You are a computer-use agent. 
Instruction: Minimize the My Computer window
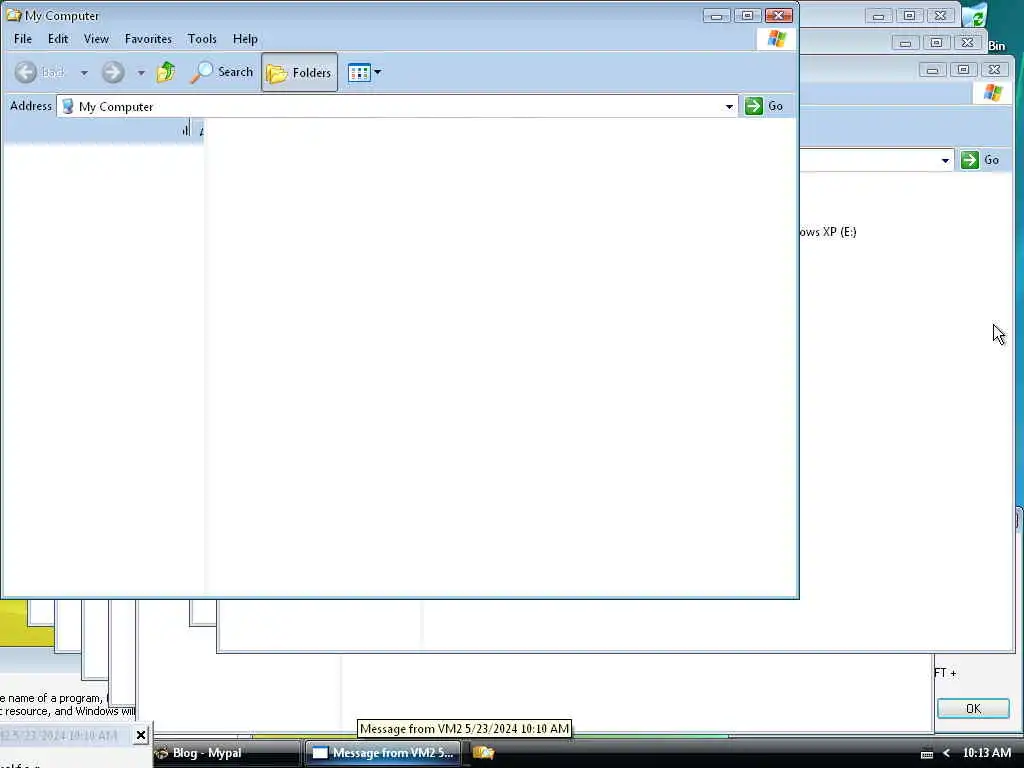coord(716,16)
